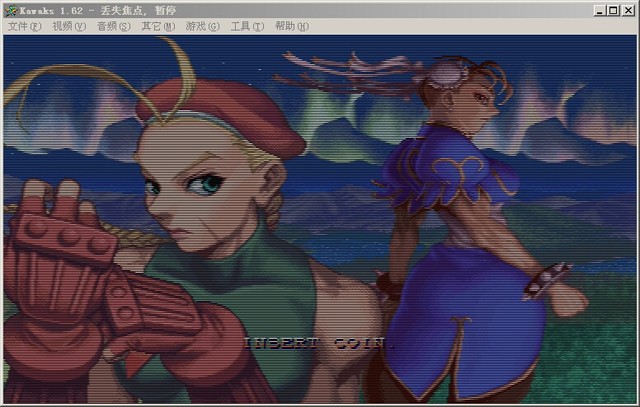This screenshot has width=640, height=407.
Task: Open the 其它(M) Misc menu
Action: [x=158, y=26]
